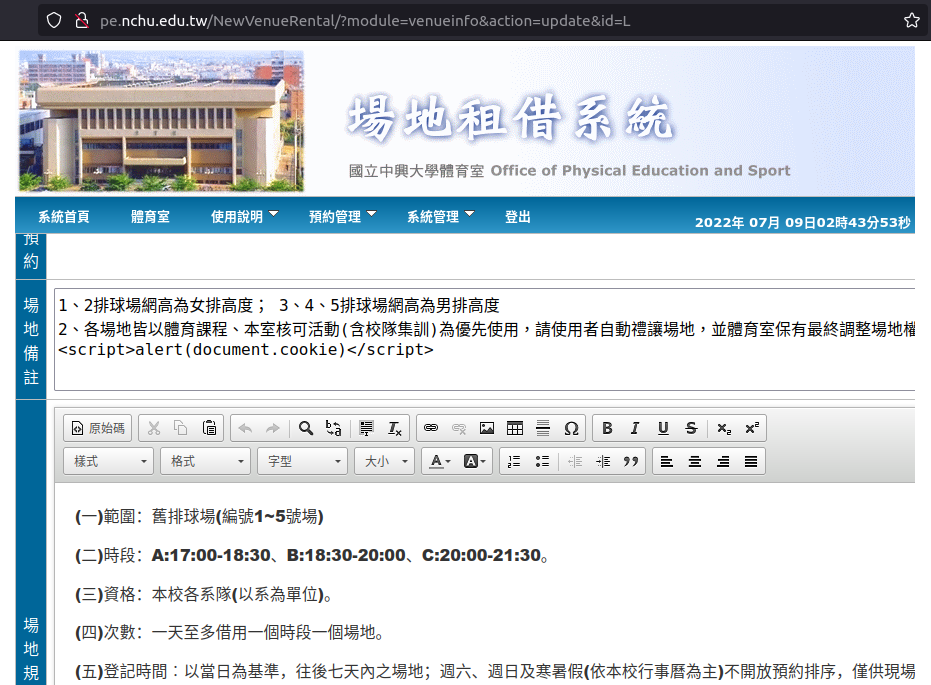Toggle bulleted list

pyautogui.click(x=542, y=461)
